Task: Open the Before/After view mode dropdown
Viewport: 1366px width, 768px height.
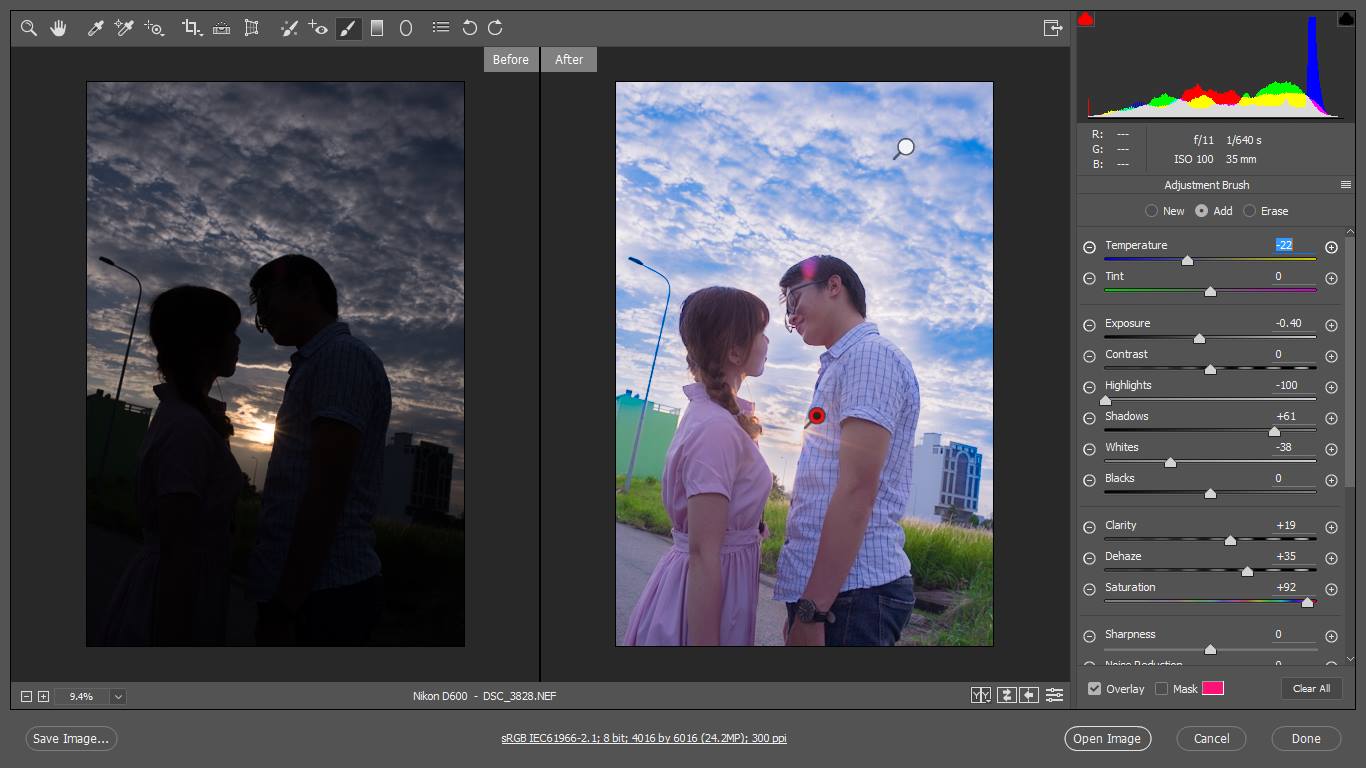Action: tap(981, 695)
